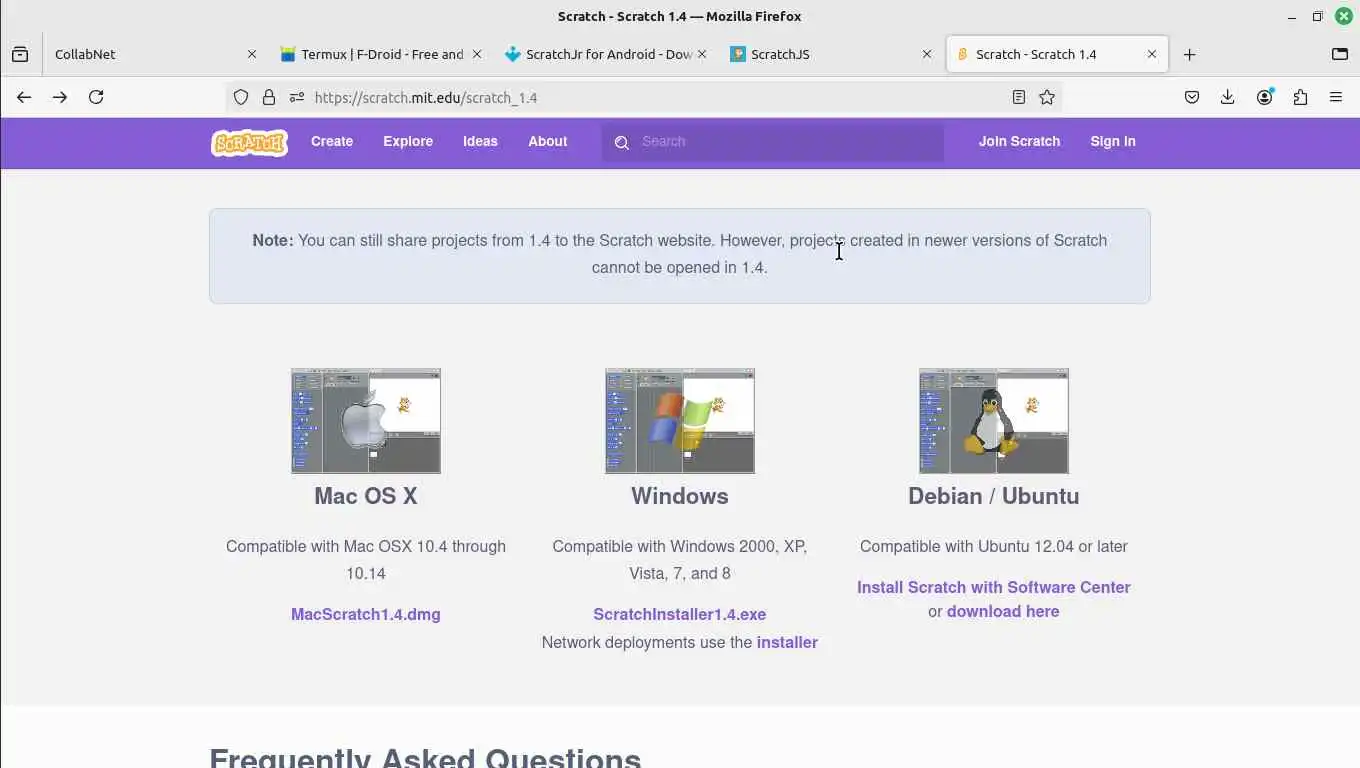Click the download here link
This screenshot has width=1360, height=768.
point(1003,612)
